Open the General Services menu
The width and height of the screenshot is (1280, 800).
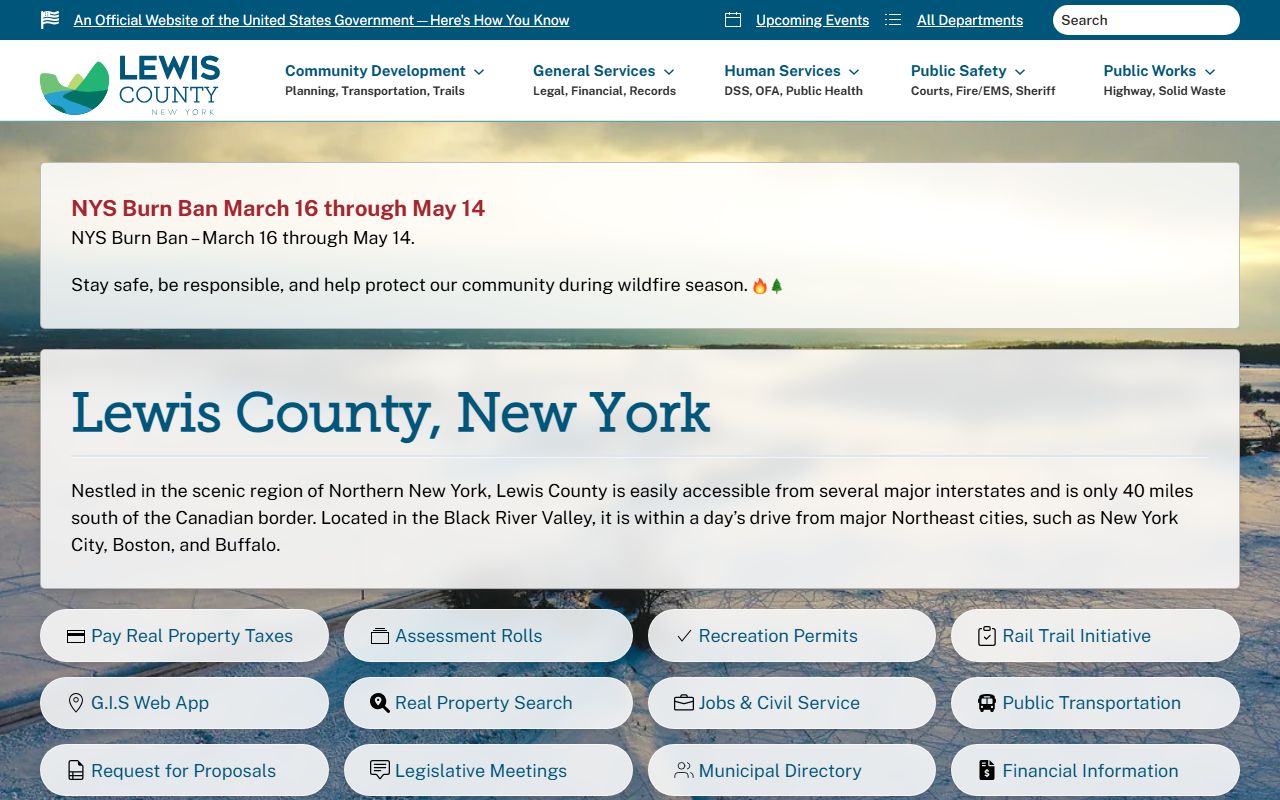pyautogui.click(x=594, y=71)
